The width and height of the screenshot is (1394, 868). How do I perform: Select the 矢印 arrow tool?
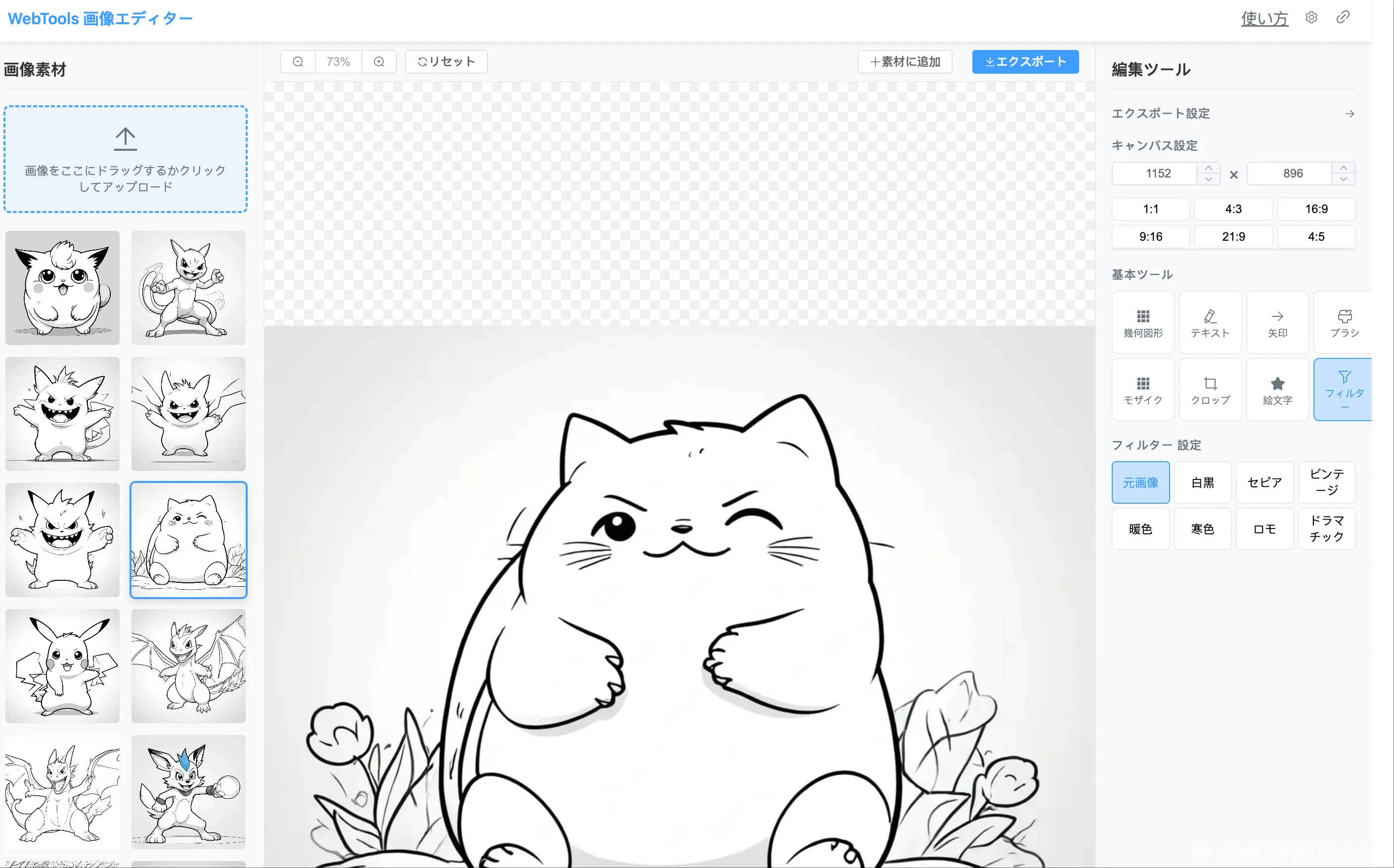click(1277, 323)
